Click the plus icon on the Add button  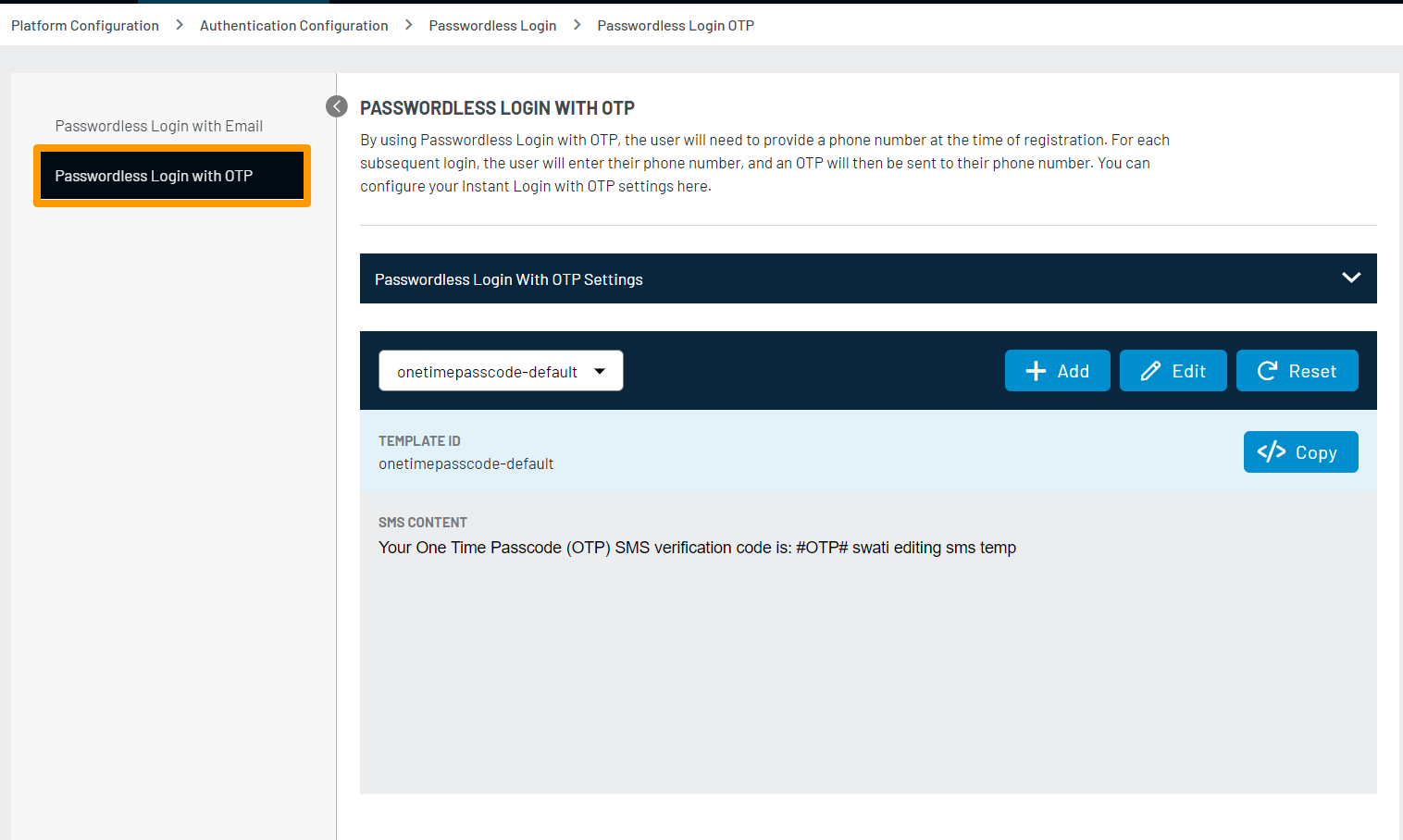(1035, 370)
